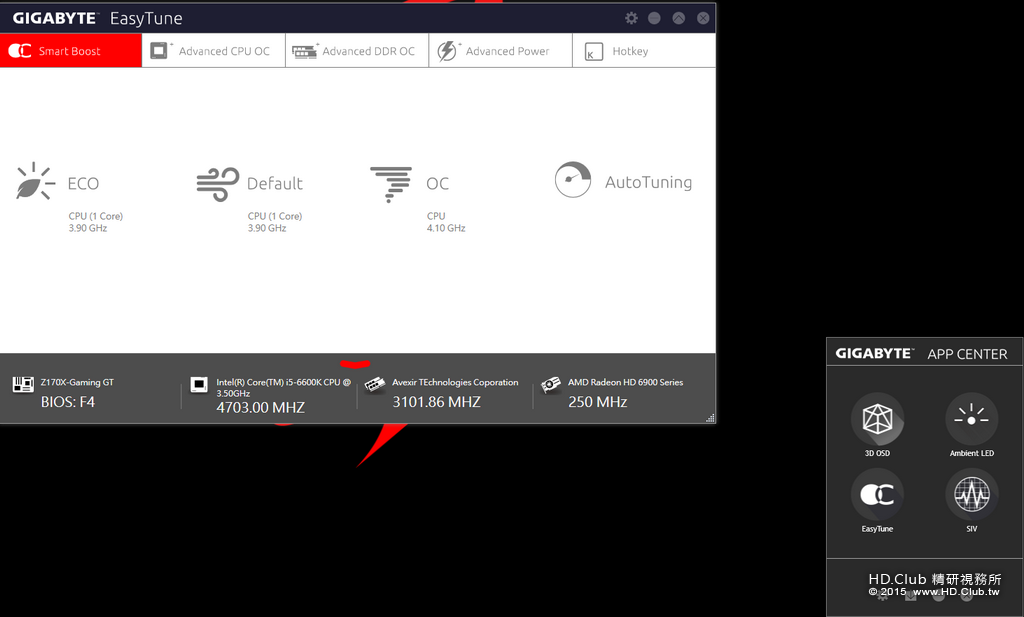The width and height of the screenshot is (1024, 617).
Task: Activate the OC tornado mode icon
Action: point(391,184)
